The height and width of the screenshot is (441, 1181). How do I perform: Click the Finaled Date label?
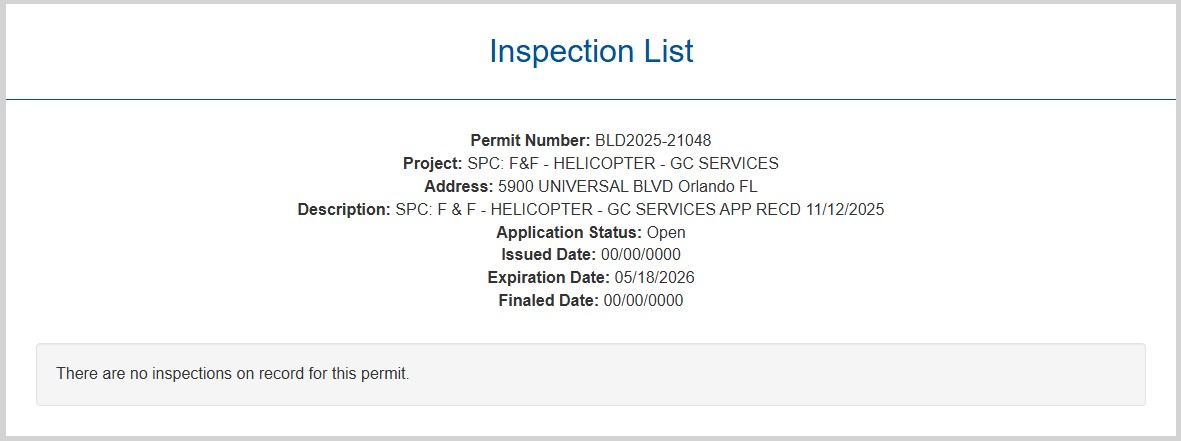[549, 300]
